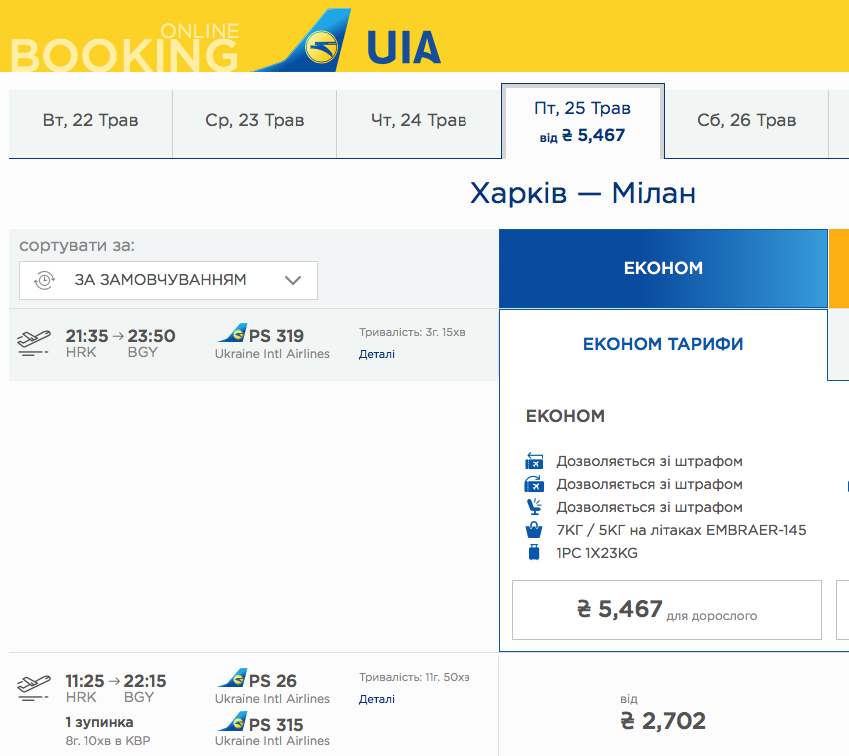Click the seat selection icon
This screenshot has width=849, height=756.
tap(533, 507)
